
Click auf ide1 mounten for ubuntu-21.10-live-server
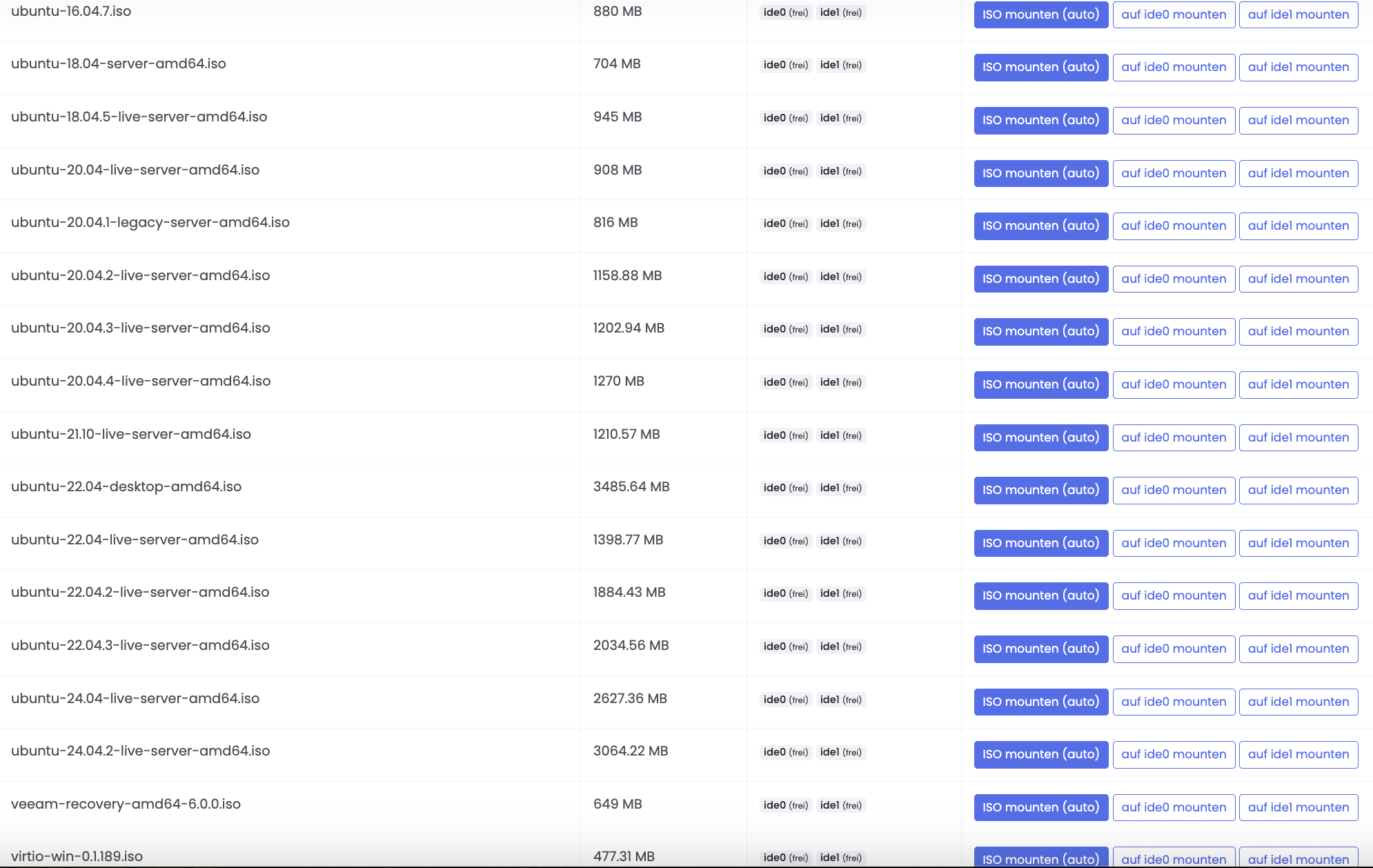1298,437
